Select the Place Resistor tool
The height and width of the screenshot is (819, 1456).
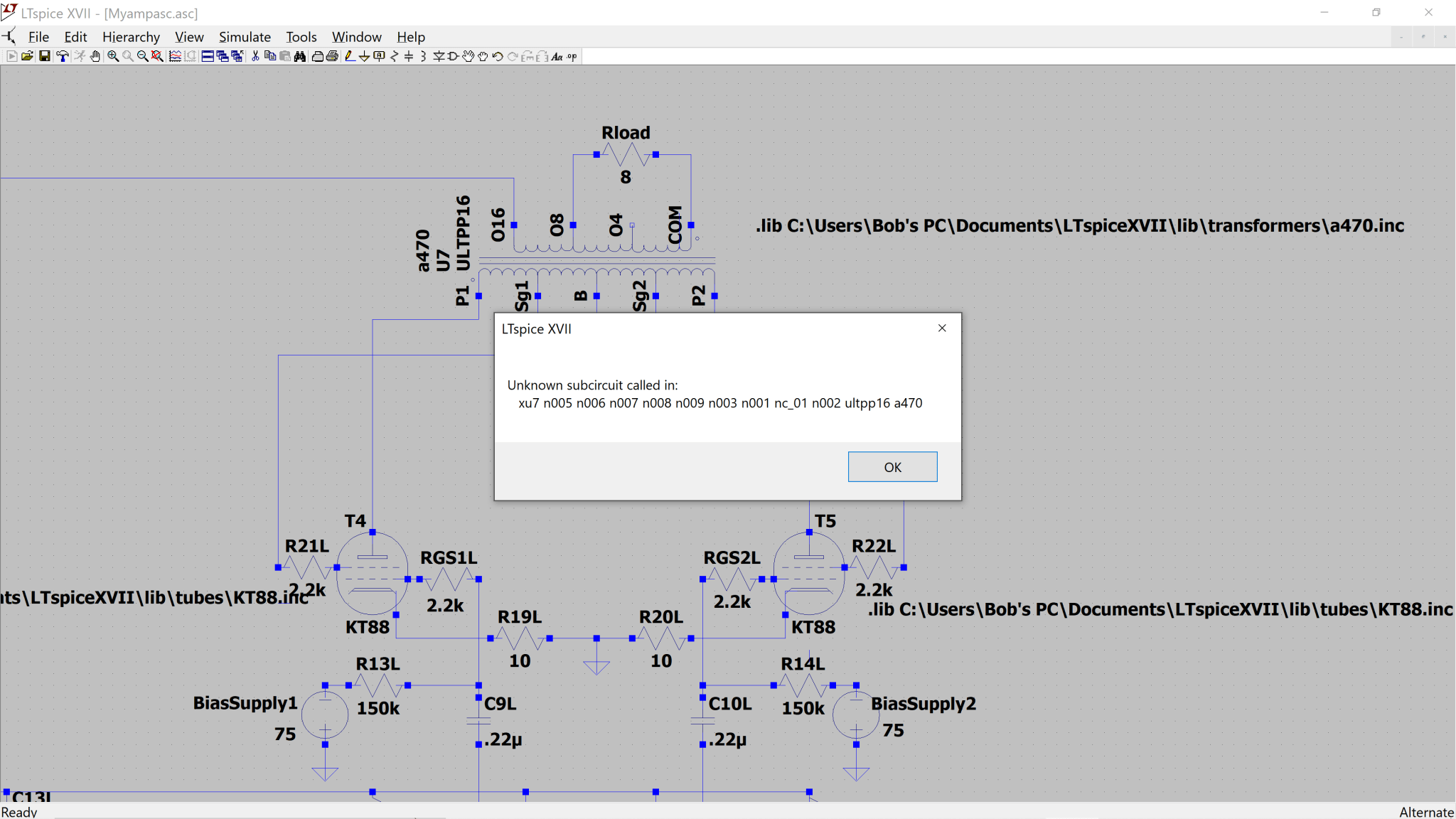(x=394, y=56)
